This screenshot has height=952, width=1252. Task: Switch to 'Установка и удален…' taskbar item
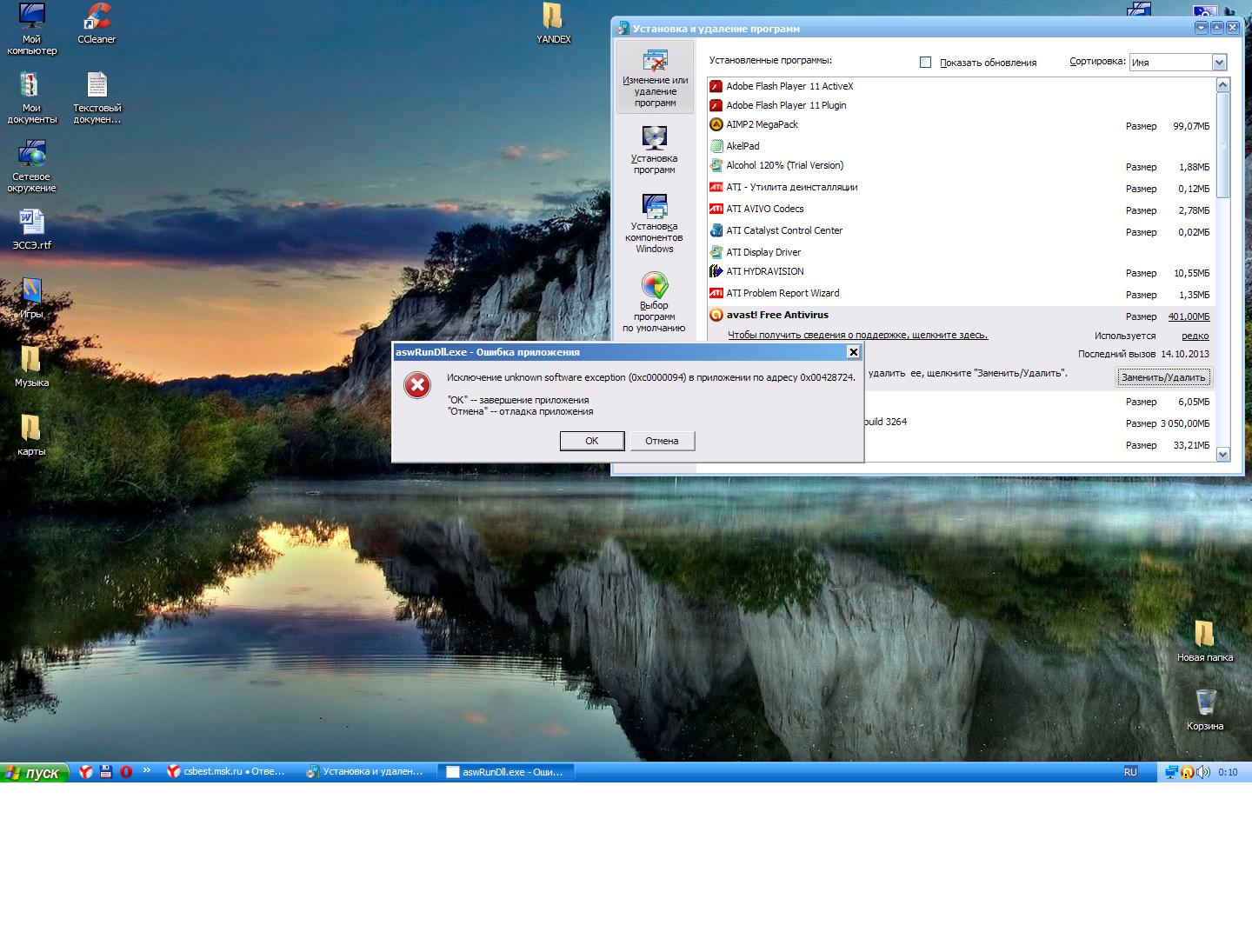tap(365, 771)
